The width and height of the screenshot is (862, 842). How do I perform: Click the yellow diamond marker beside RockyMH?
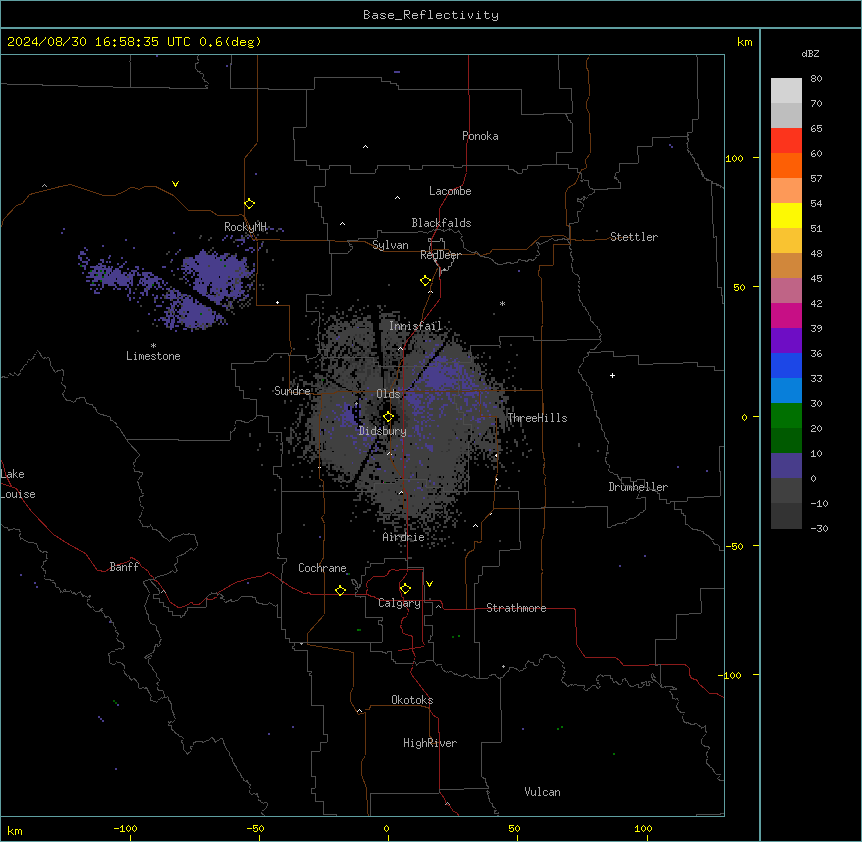pyautogui.click(x=250, y=204)
